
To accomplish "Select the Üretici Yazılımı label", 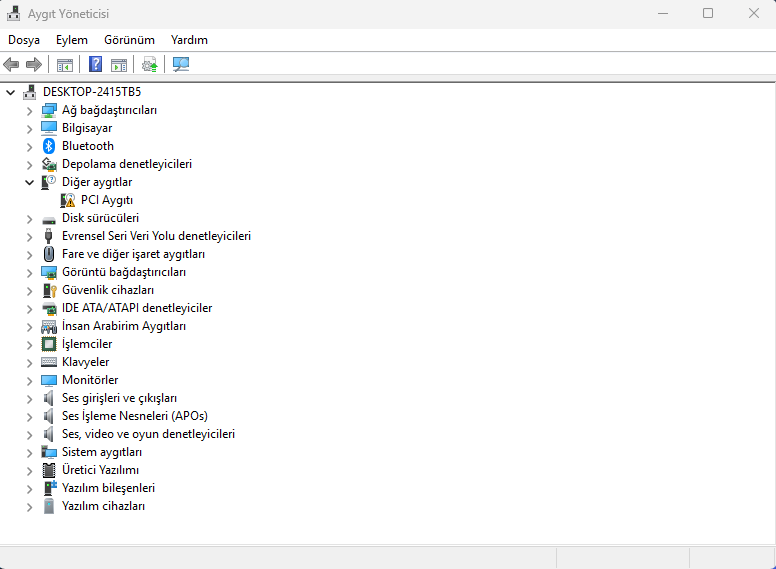I will [100, 470].
